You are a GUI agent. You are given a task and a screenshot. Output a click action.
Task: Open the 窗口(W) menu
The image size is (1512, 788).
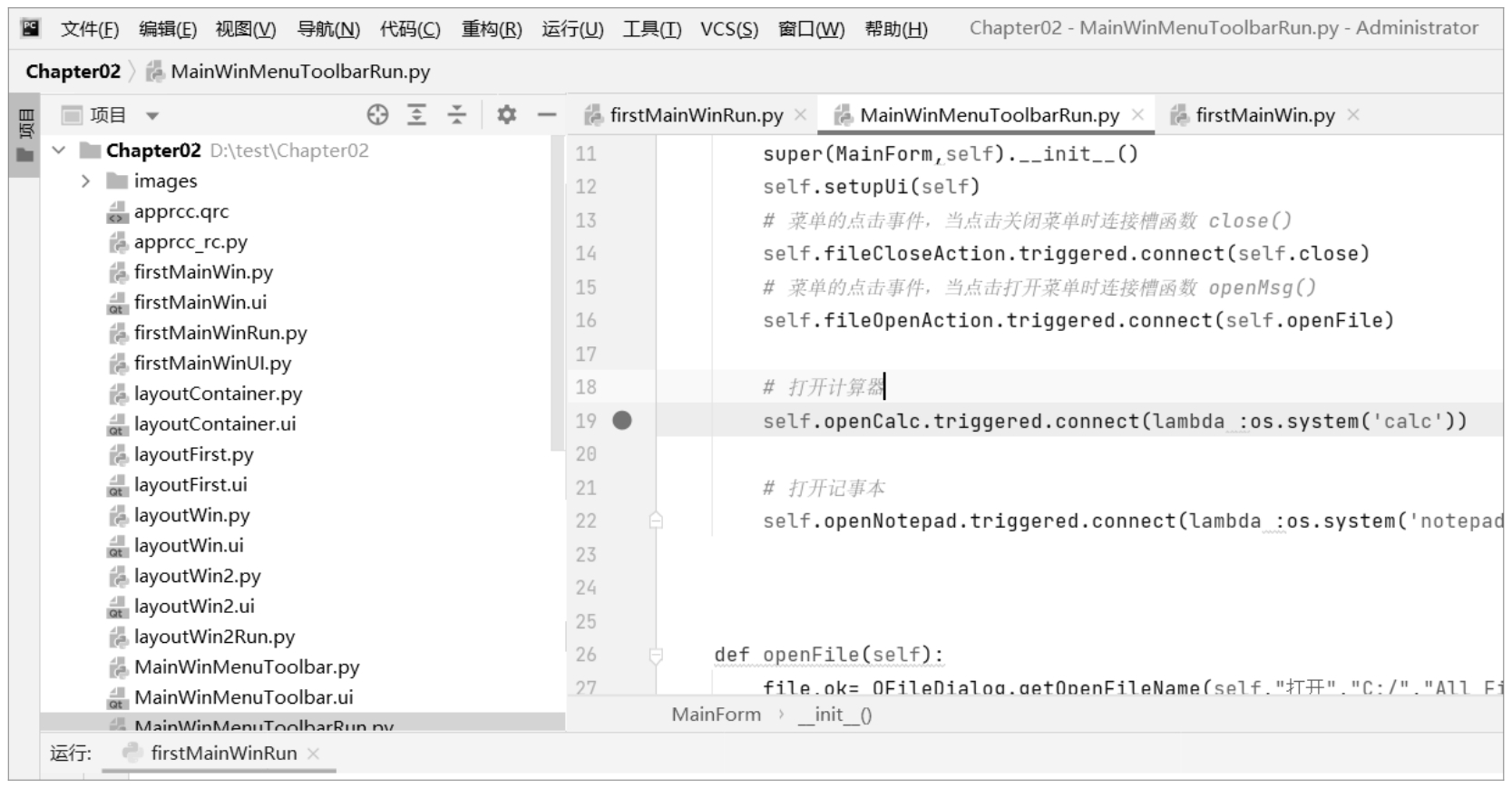pos(811,29)
